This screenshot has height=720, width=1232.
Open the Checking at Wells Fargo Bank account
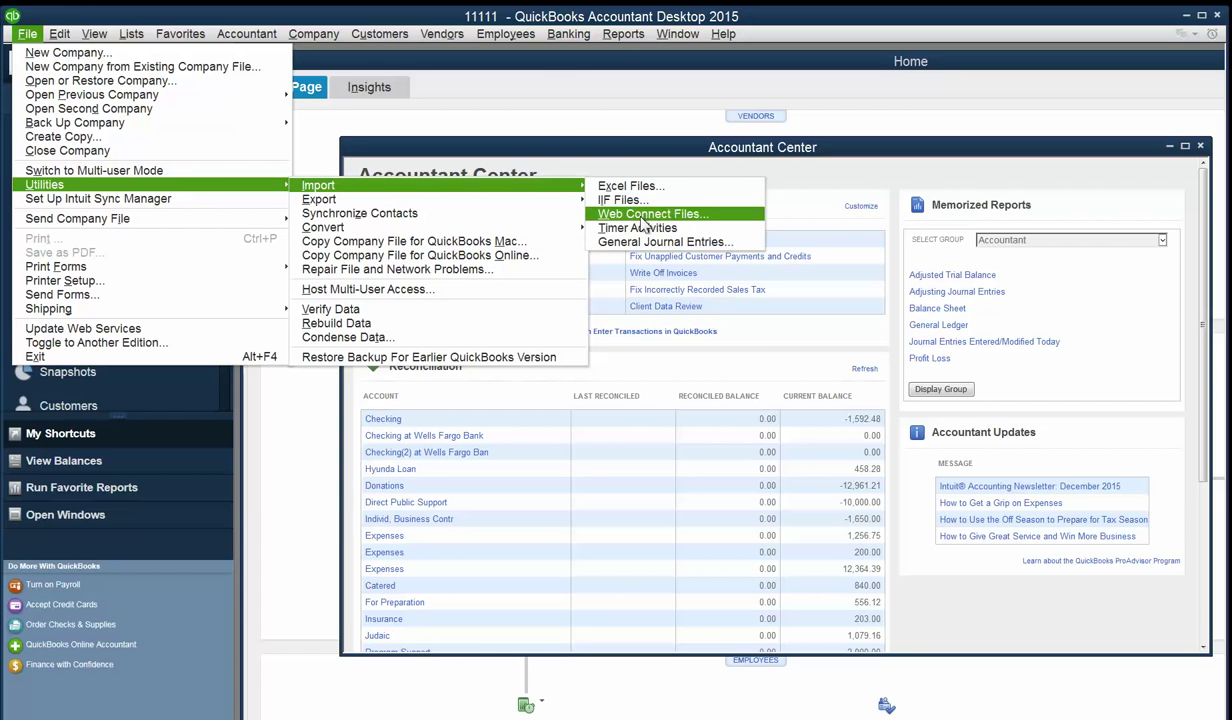424,436
